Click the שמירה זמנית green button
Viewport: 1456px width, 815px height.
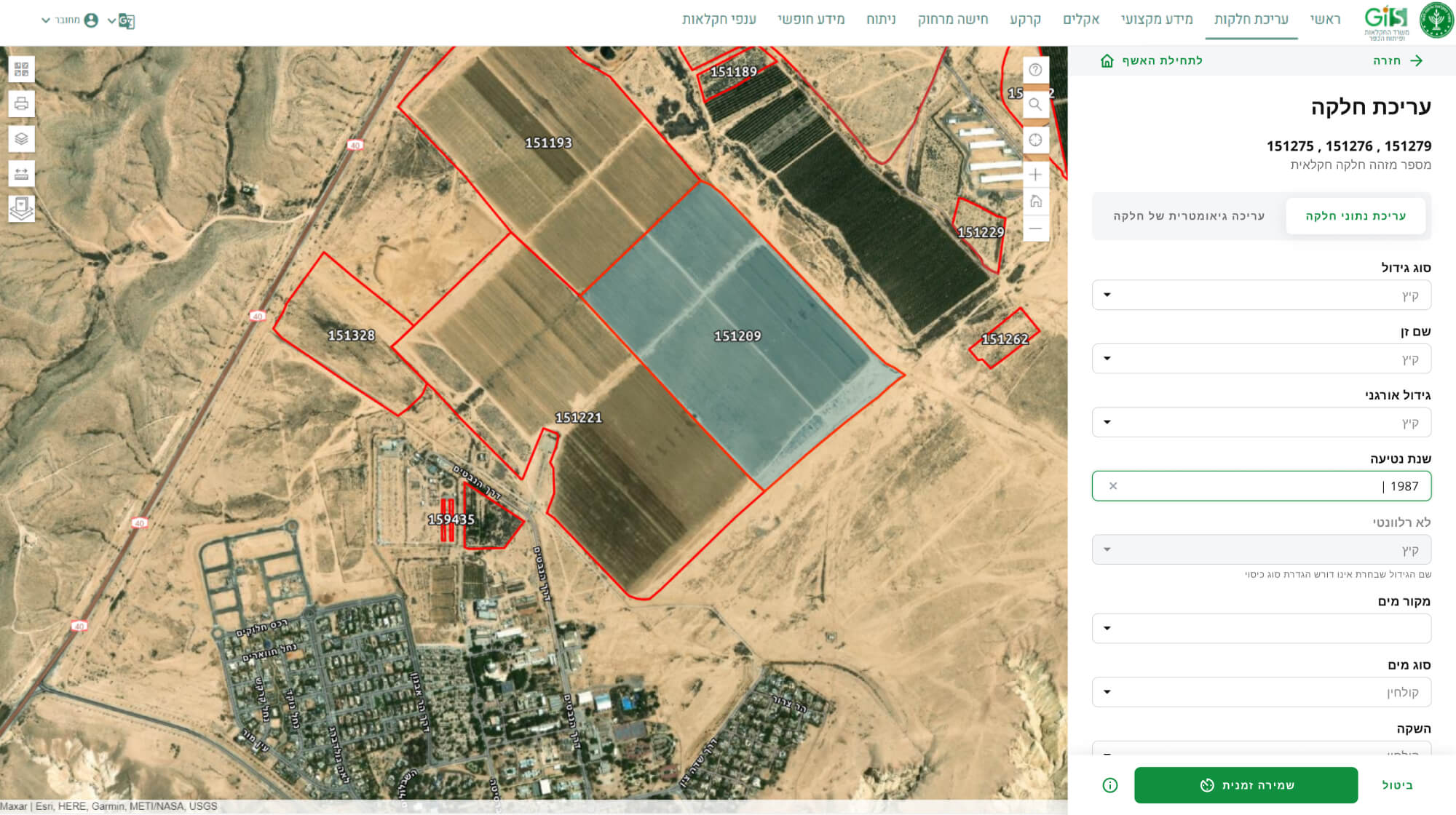tap(1246, 785)
